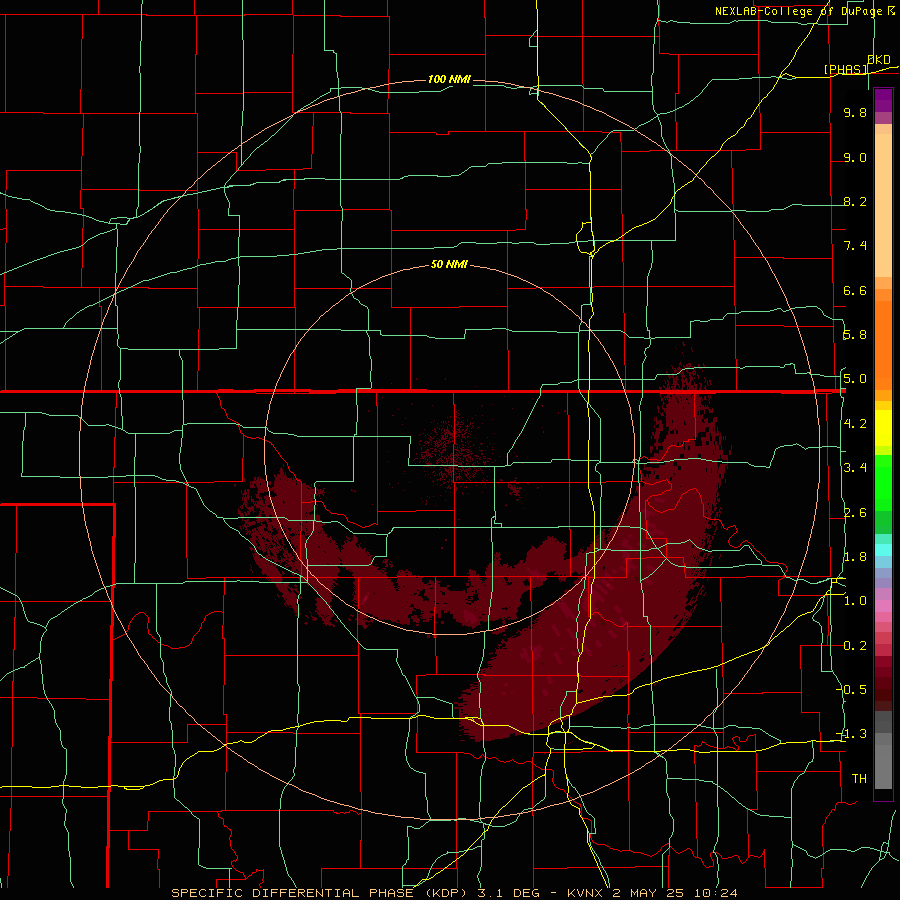Click the 10:24 timestamp in the footer

[715, 893]
